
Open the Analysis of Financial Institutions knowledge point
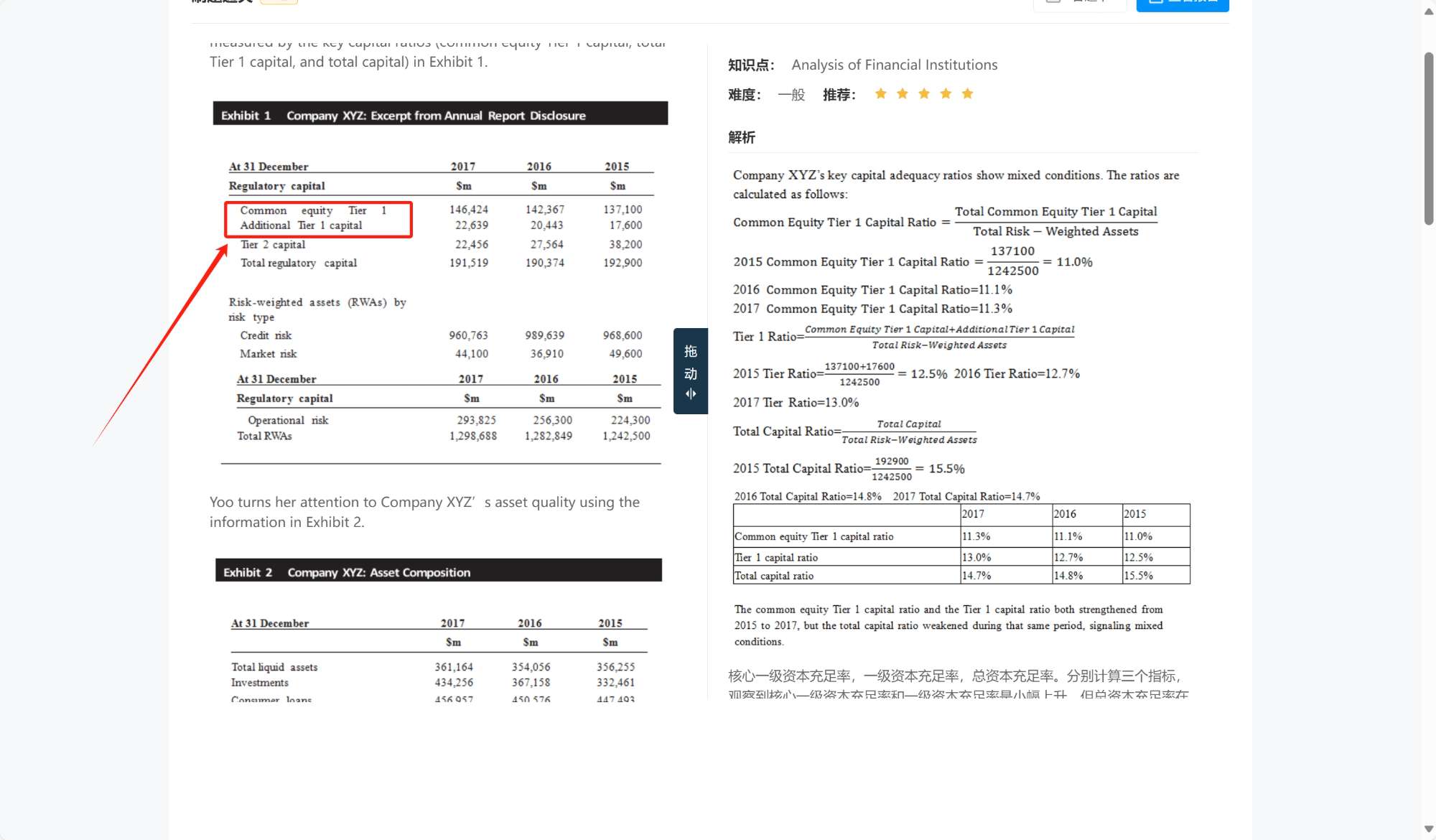[x=894, y=65]
